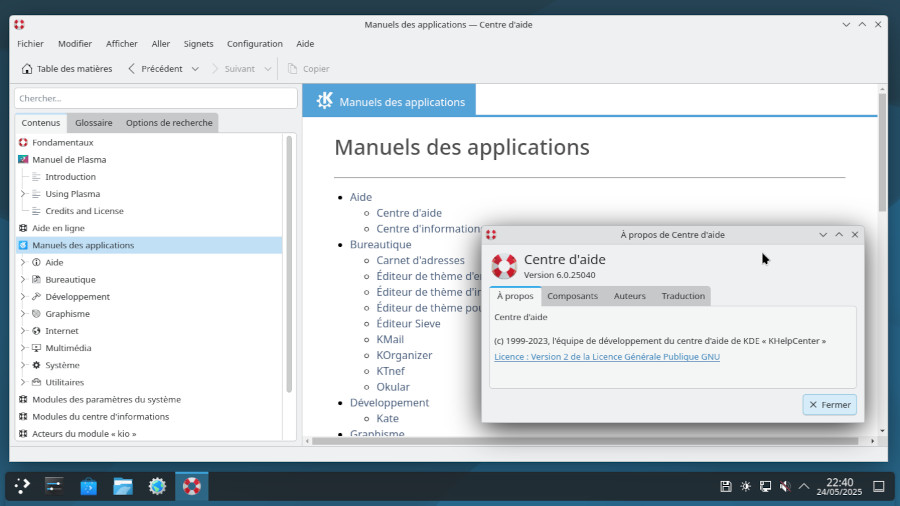Switch to Auteurs tab in about dialog
The height and width of the screenshot is (506, 900).
tap(630, 296)
